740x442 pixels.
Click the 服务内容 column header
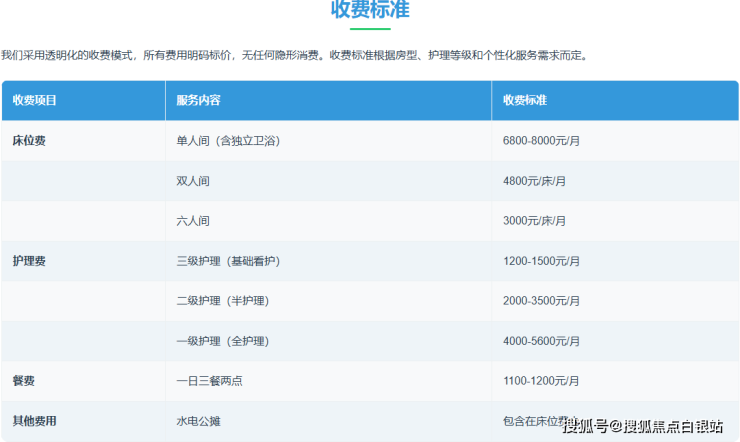tap(198, 101)
